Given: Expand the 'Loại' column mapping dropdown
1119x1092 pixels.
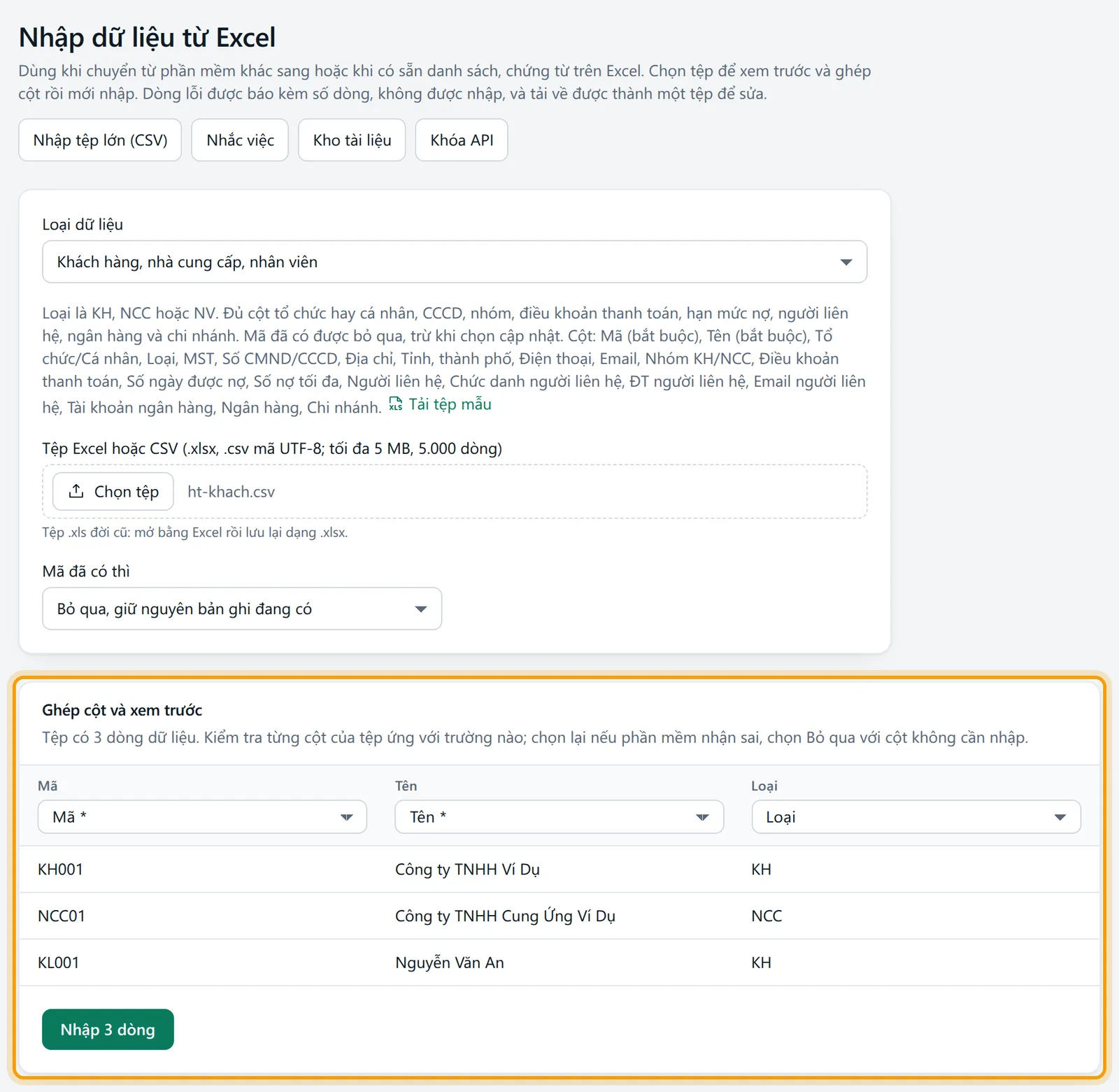Looking at the screenshot, I should 916,817.
